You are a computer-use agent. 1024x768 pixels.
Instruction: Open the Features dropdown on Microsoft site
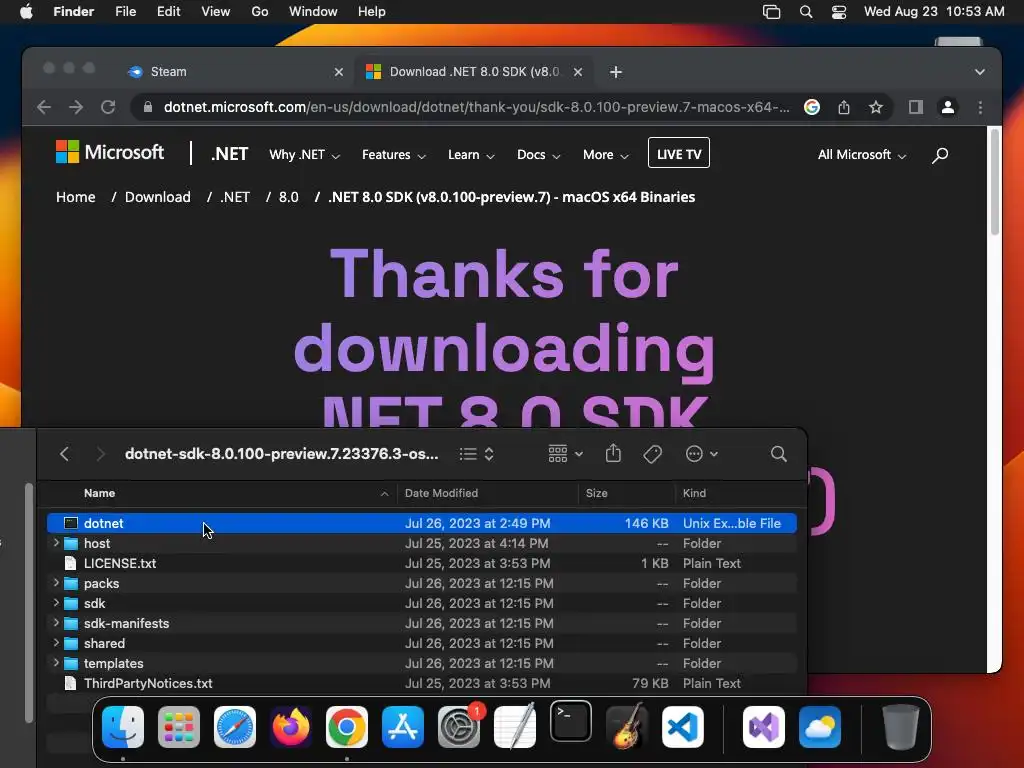tap(394, 155)
